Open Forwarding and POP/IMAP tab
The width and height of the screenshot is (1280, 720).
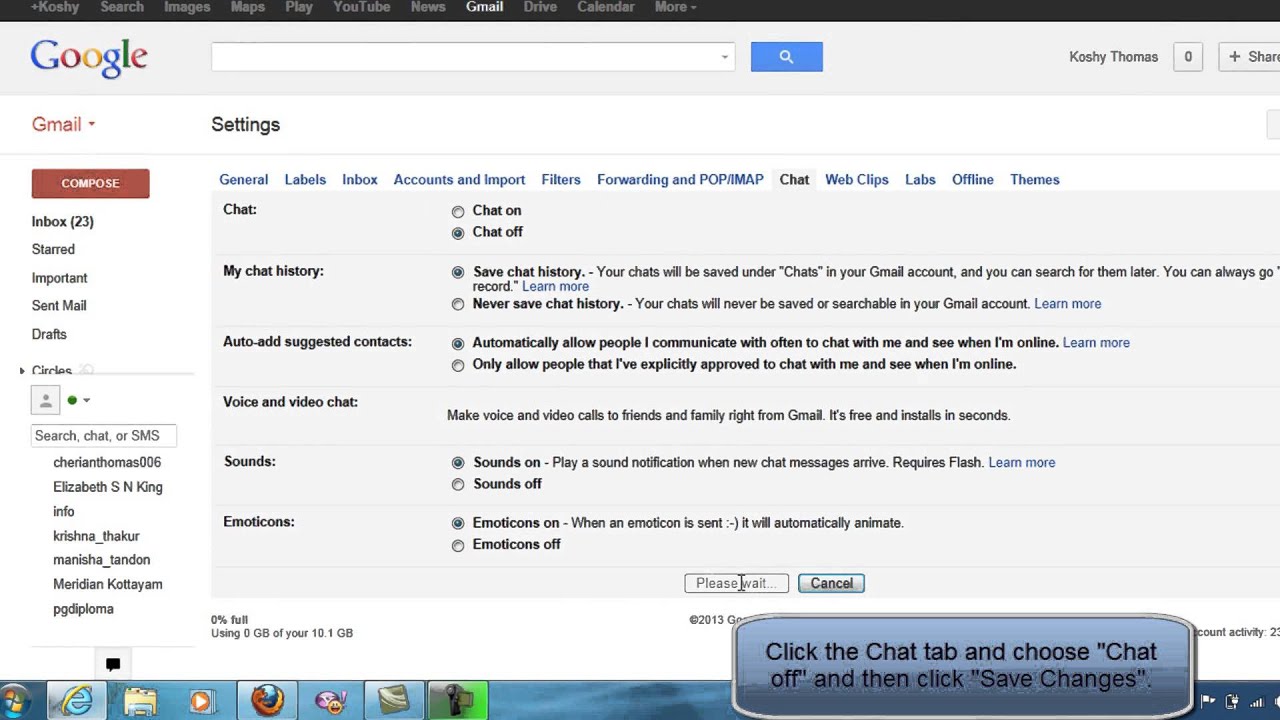[x=680, y=180]
